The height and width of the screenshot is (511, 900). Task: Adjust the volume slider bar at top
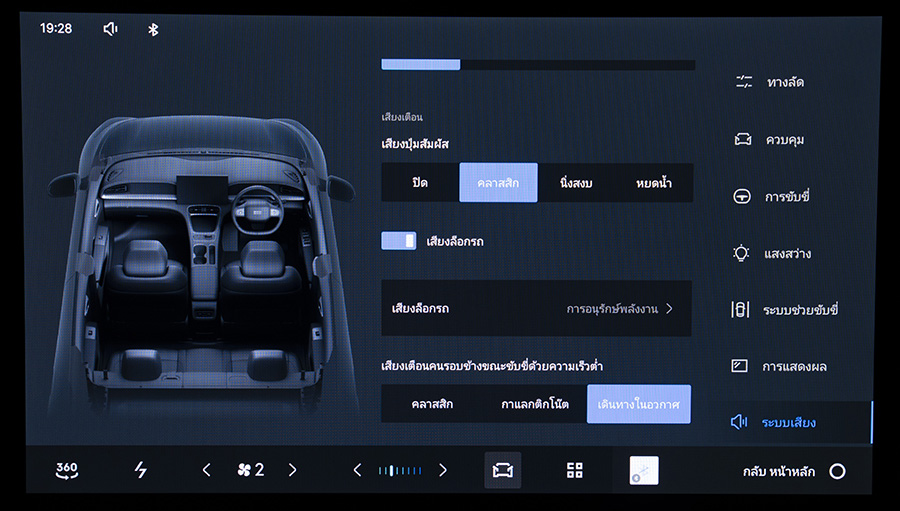point(537,65)
